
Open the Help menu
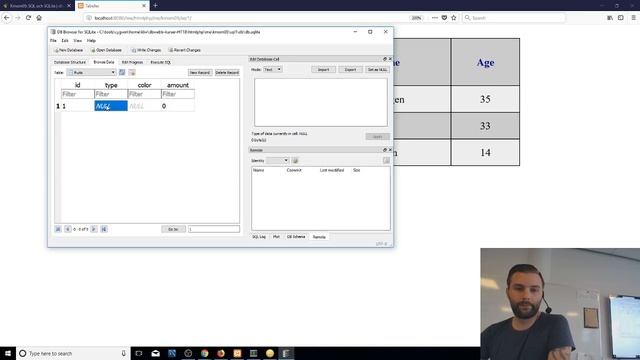(x=91, y=40)
